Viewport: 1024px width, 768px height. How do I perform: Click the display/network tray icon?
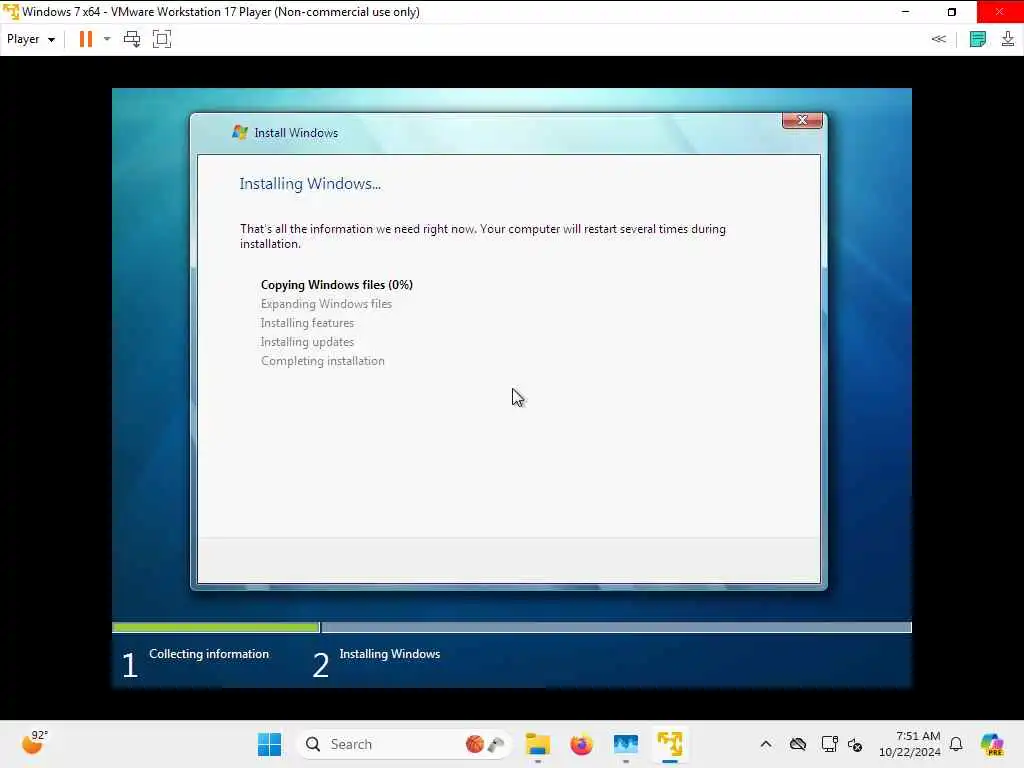pyautogui.click(x=829, y=744)
